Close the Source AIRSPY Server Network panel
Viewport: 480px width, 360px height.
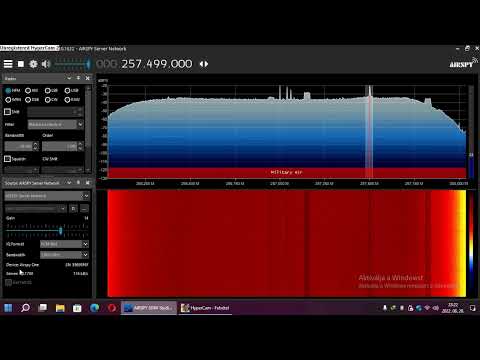[88, 183]
